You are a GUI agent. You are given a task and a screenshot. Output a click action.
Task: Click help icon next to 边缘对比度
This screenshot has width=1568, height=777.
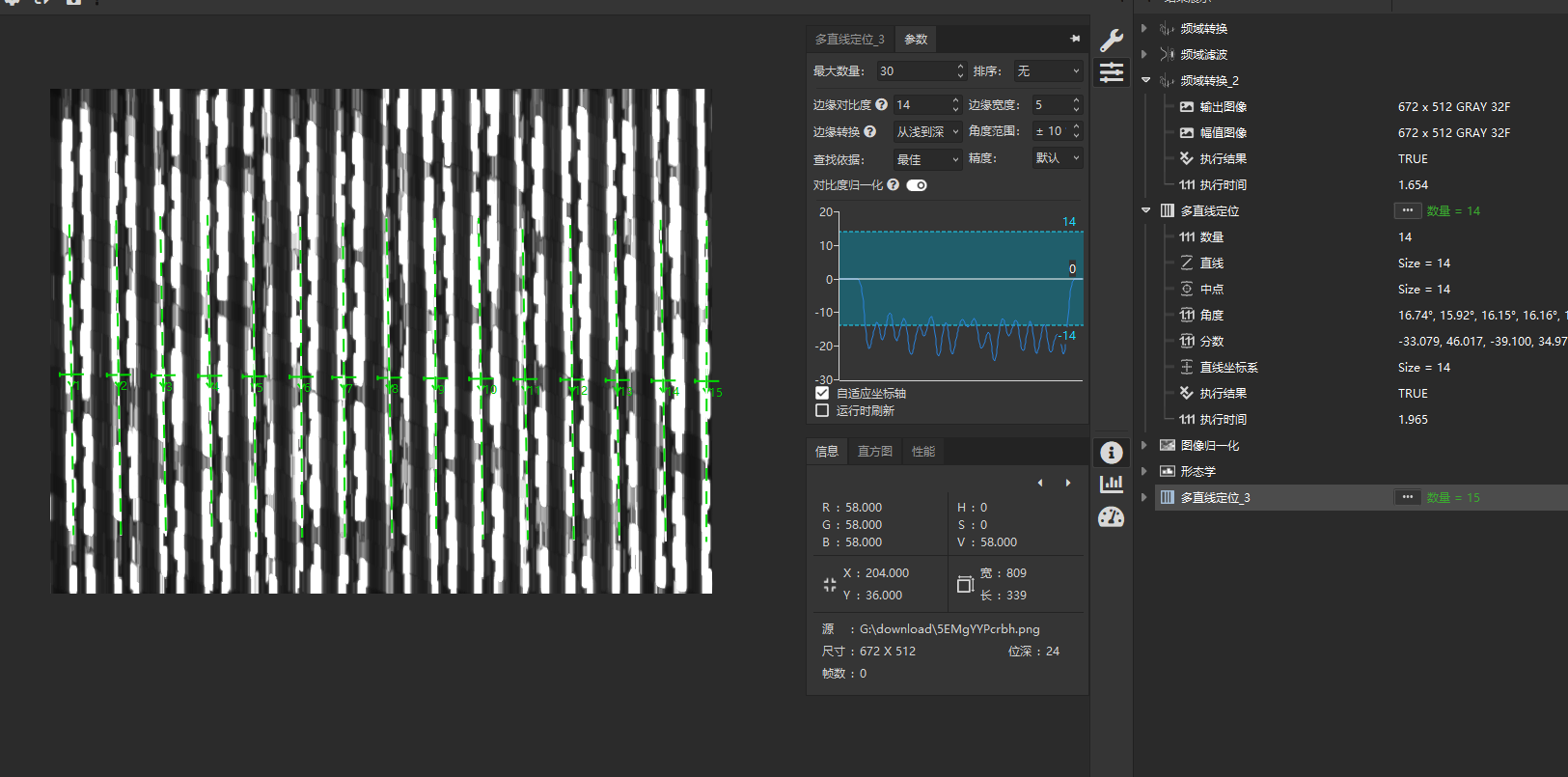click(881, 104)
